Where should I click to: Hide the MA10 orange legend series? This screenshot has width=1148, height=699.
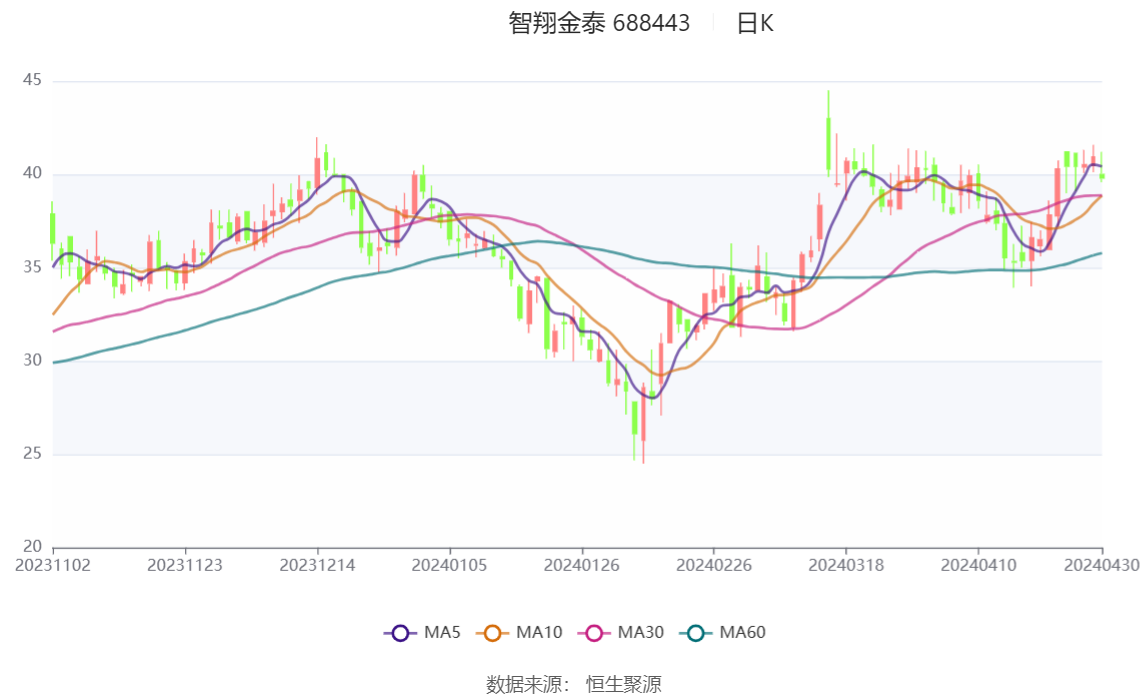pyautogui.click(x=492, y=633)
